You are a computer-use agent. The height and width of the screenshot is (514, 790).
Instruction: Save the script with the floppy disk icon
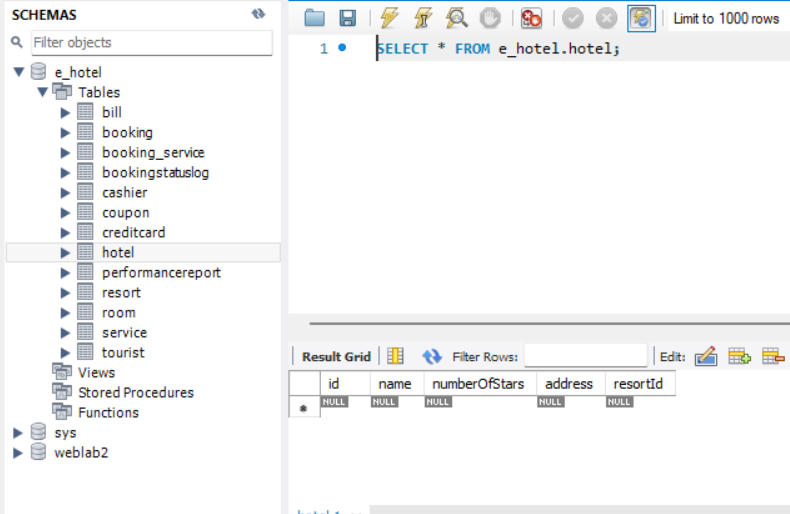[x=347, y=18]
